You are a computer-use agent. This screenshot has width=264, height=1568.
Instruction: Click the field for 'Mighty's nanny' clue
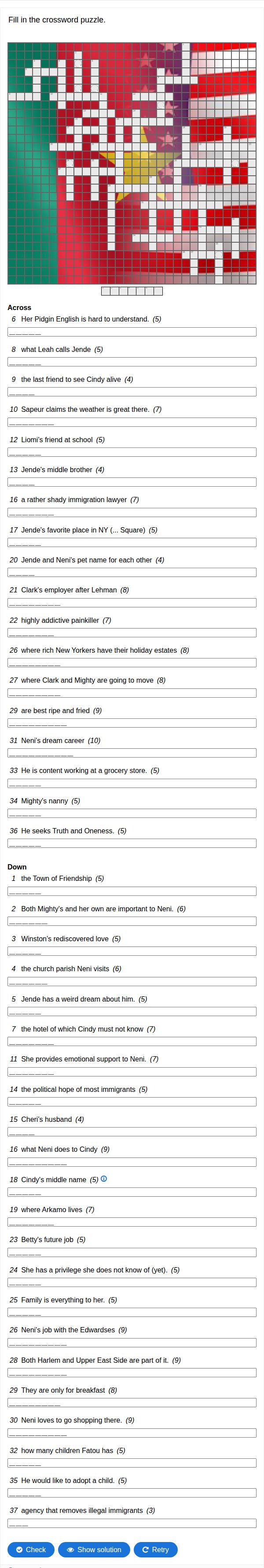click(132, 813)
